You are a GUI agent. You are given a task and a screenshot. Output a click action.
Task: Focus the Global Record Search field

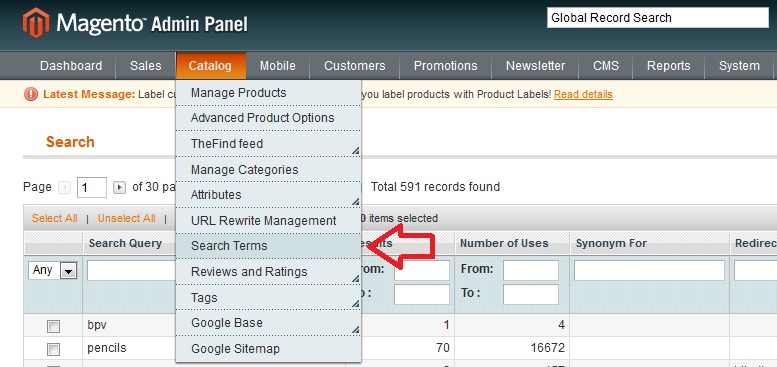658,18
